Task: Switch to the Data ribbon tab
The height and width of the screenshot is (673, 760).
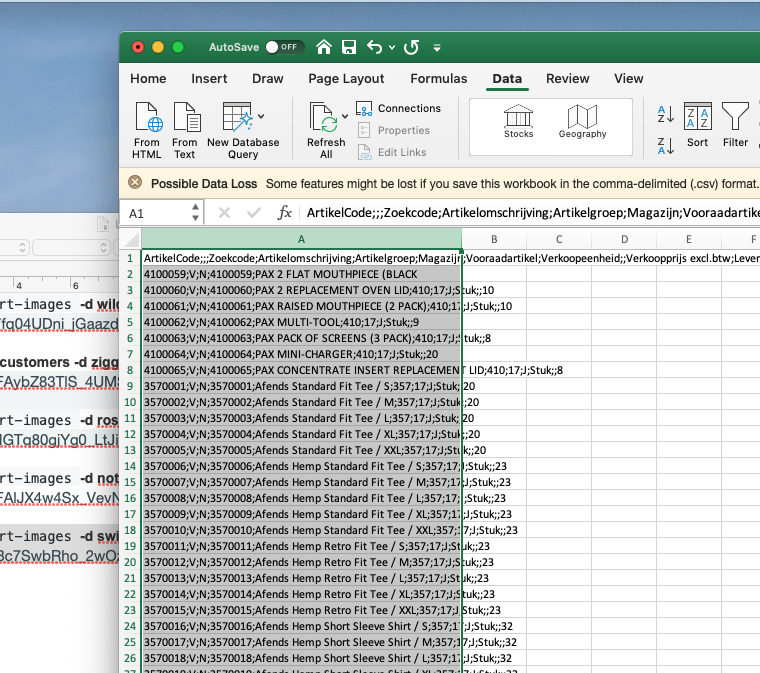Action: tap(507, 78)
